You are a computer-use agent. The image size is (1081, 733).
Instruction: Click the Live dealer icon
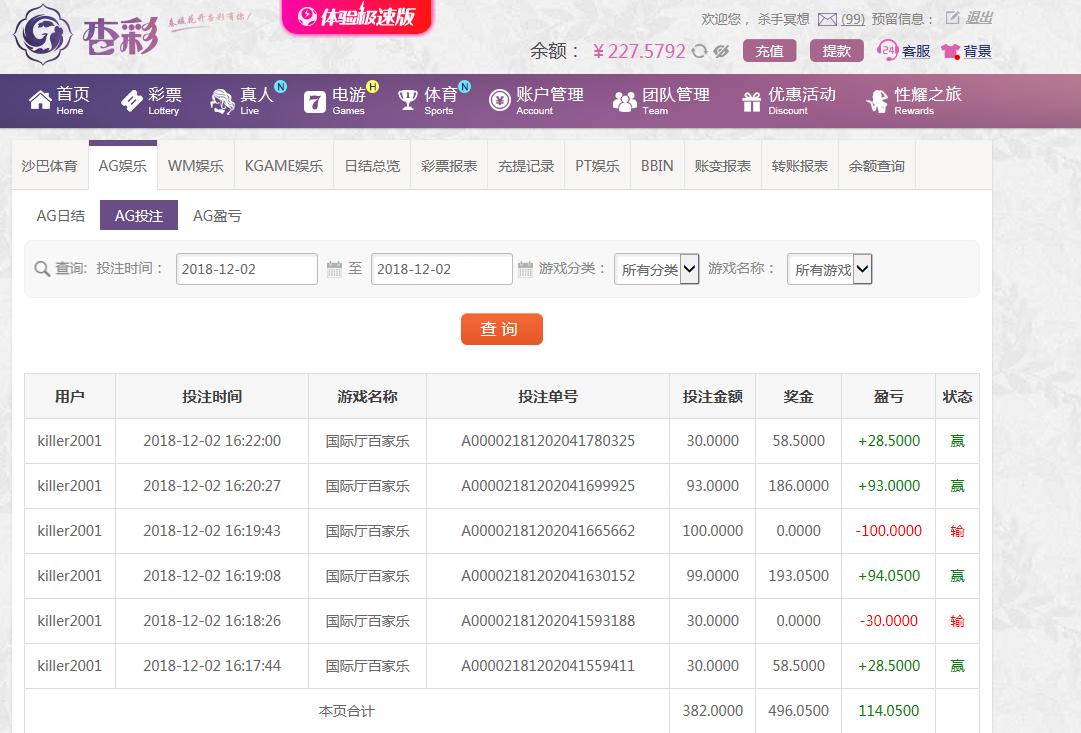click(x=222, y=101)
